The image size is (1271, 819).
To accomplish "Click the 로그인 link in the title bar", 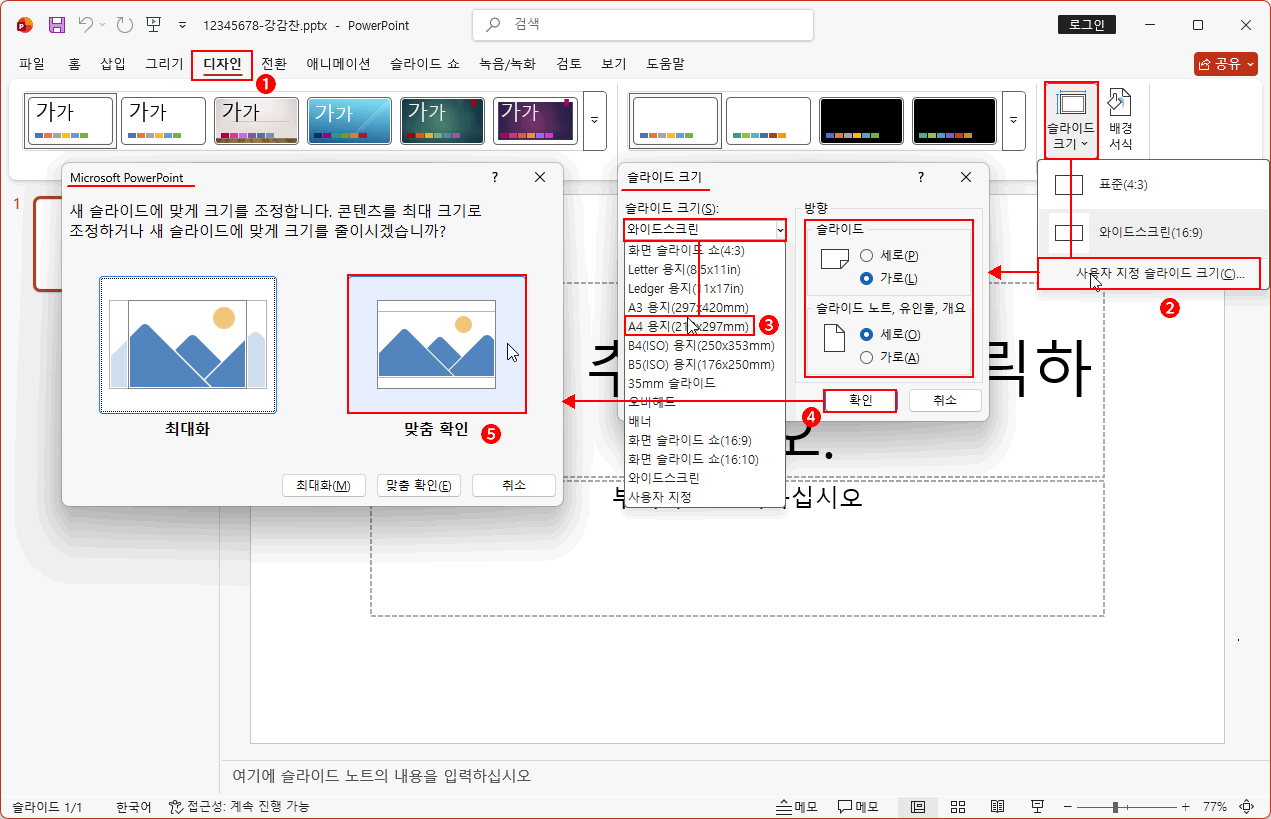I will (x=1086, y=24).
